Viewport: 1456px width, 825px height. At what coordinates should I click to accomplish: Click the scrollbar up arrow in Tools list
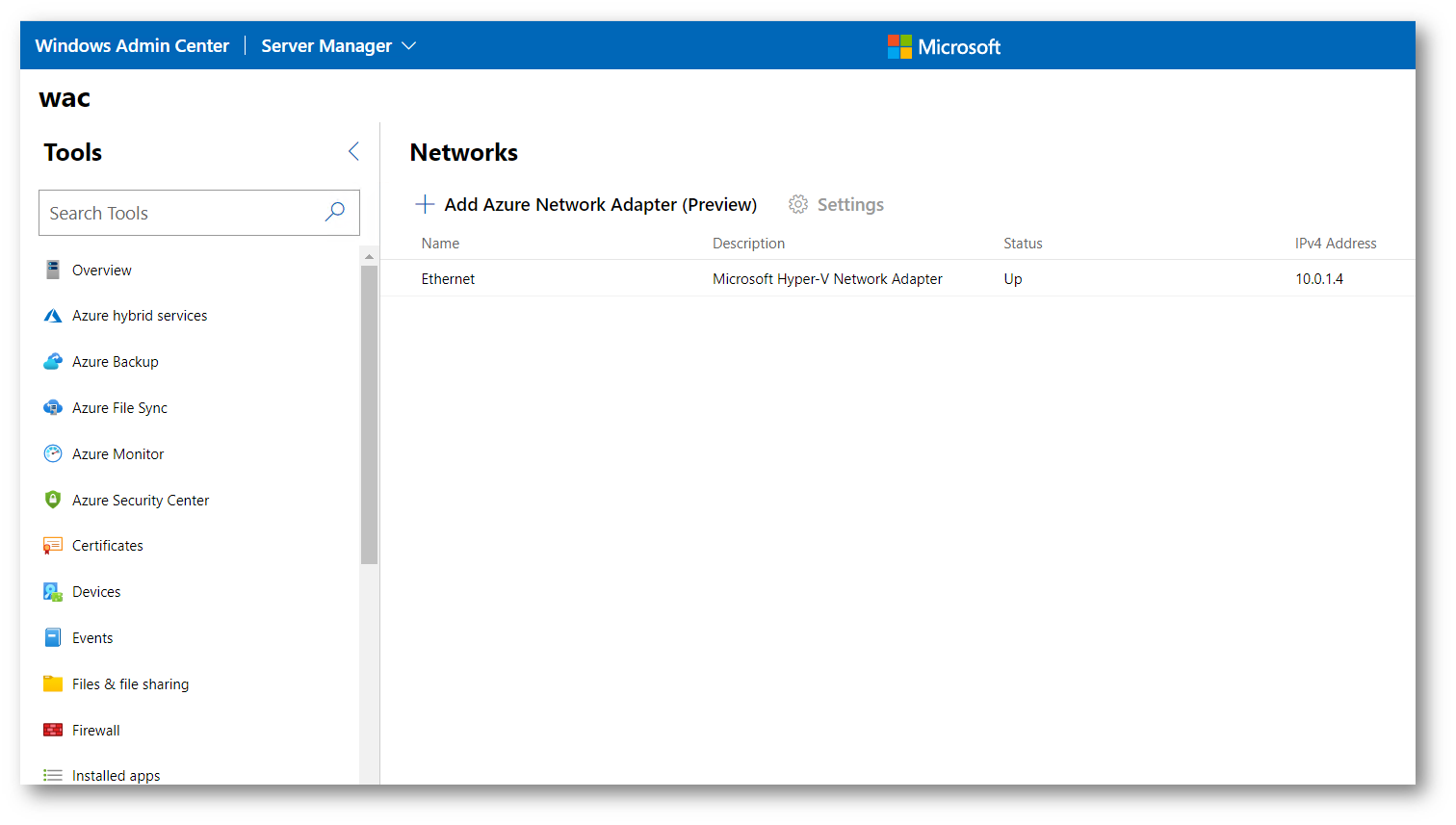(369, 257)
